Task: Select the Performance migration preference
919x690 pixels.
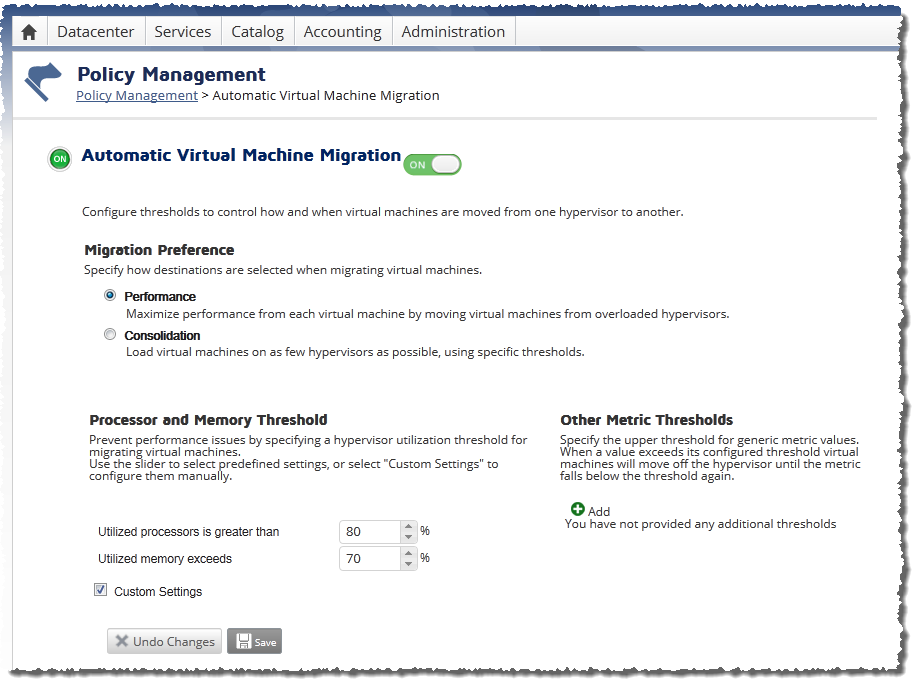Action: (110, 295)
